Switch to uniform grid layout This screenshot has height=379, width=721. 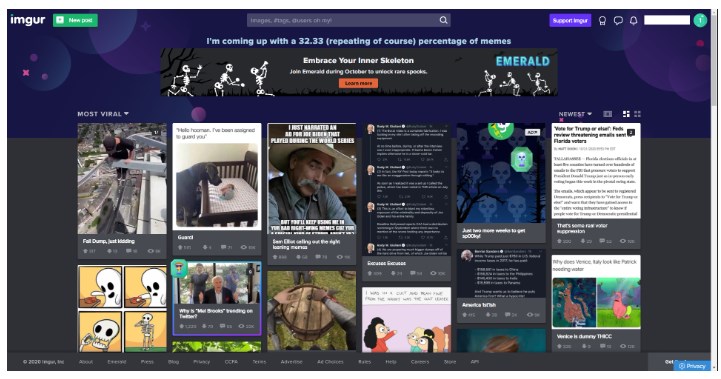[x=637, y=114]
